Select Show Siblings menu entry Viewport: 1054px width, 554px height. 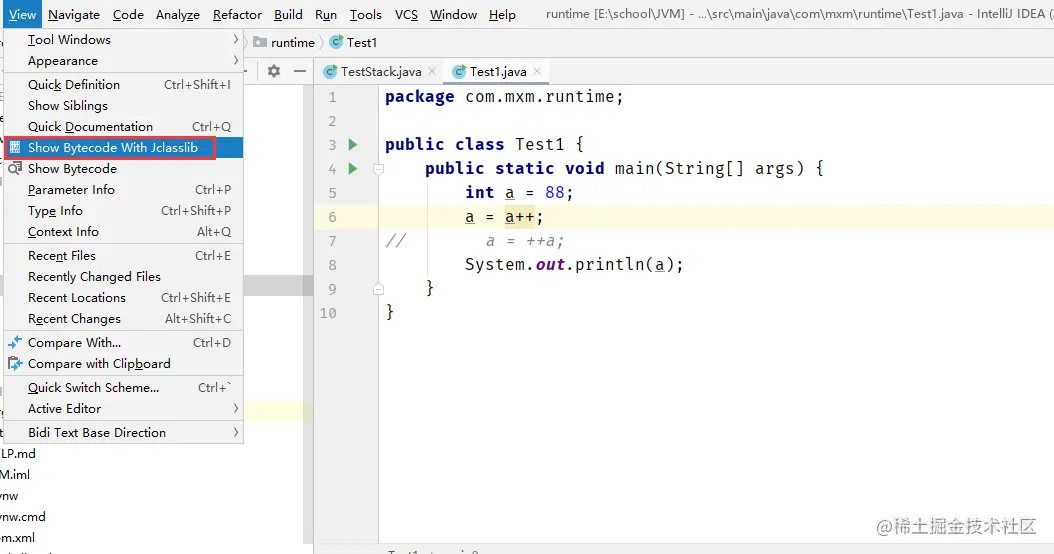point(124,106)
